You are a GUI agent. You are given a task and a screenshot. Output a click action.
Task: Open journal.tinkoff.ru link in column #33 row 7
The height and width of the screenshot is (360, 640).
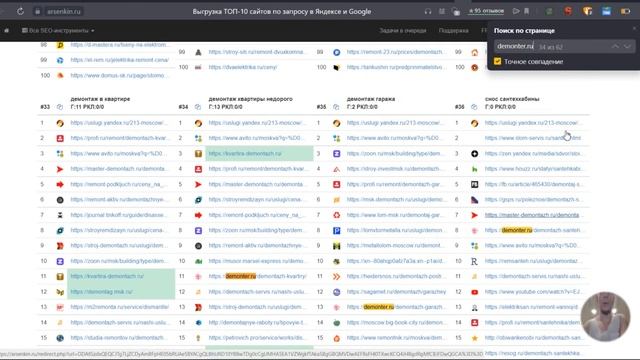pos(118,215)
